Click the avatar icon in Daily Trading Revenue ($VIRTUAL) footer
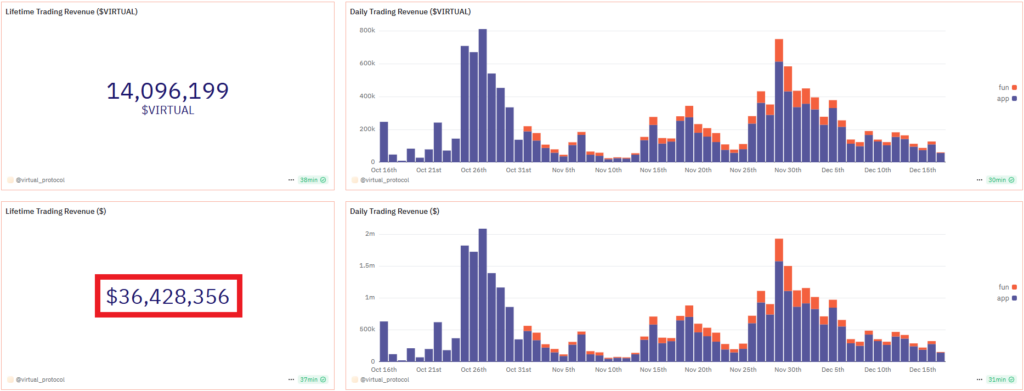 [355, 180]
